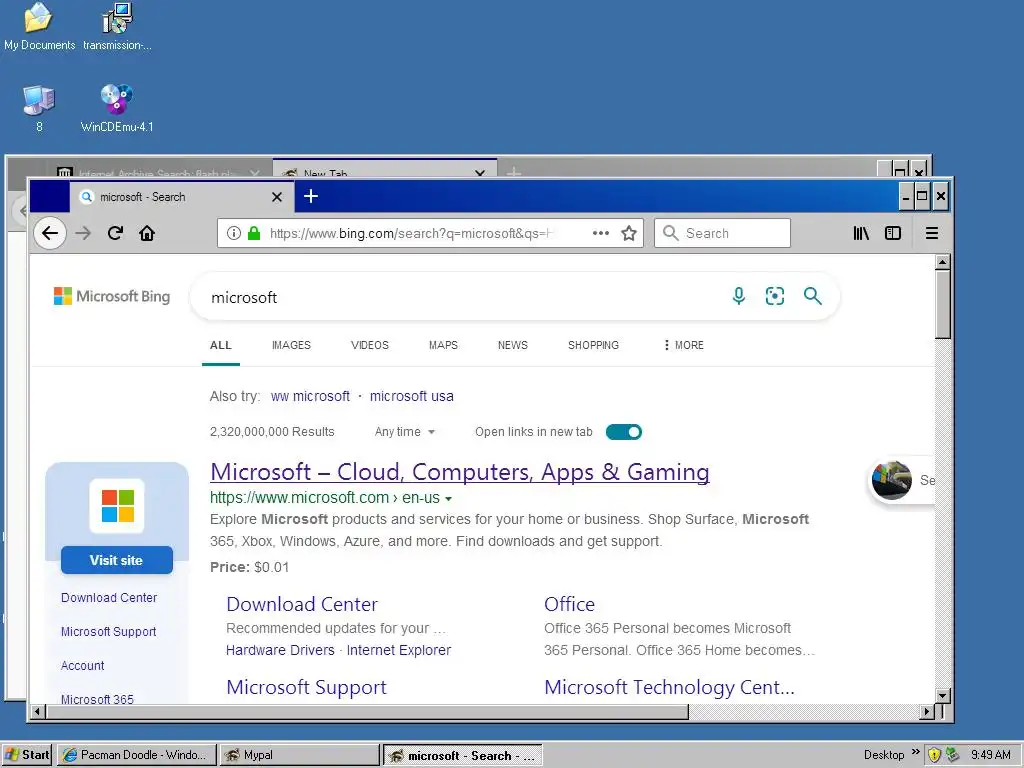The height and width of the screenshot is (768, 1024).
Task: Open the Any time filter dropdown
Action: point(405,432)
